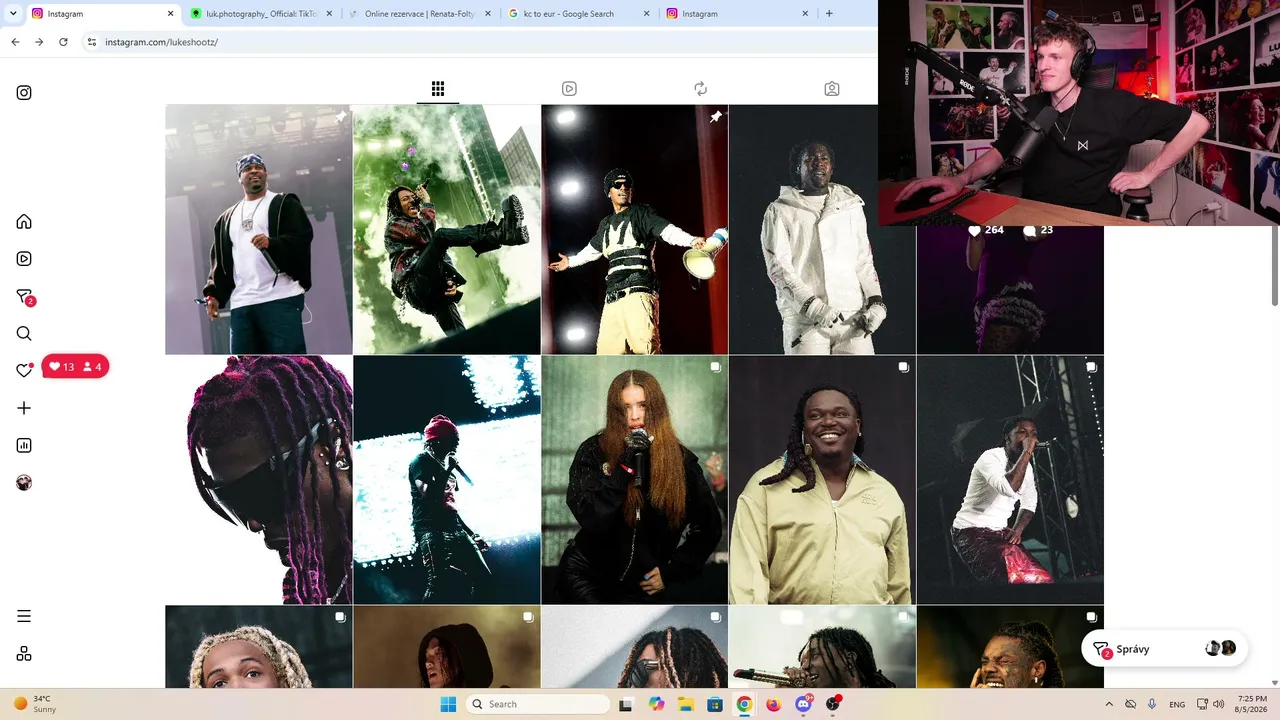Screen dimensions: 1280x720
Task: Click the taskbar Search box
Action: [539, 704]
